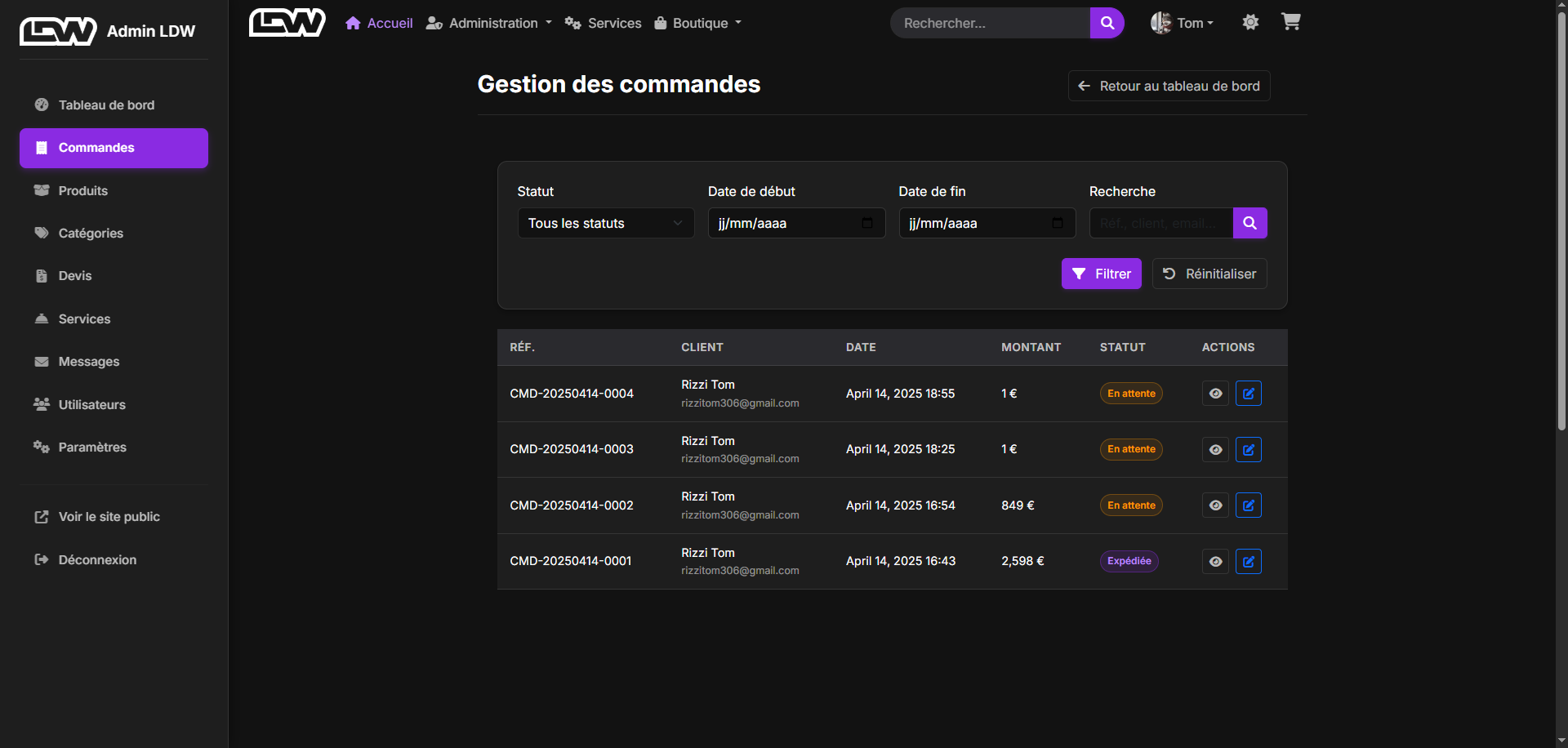Click the page vertical scrollbar
The height and width of the screenshot is (748, 1568).
tap(1561, 220)
